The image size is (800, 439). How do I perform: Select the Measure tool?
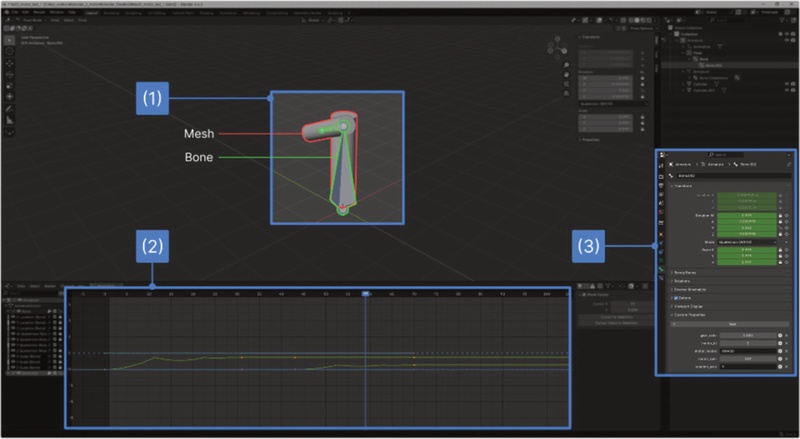point(10,119)
